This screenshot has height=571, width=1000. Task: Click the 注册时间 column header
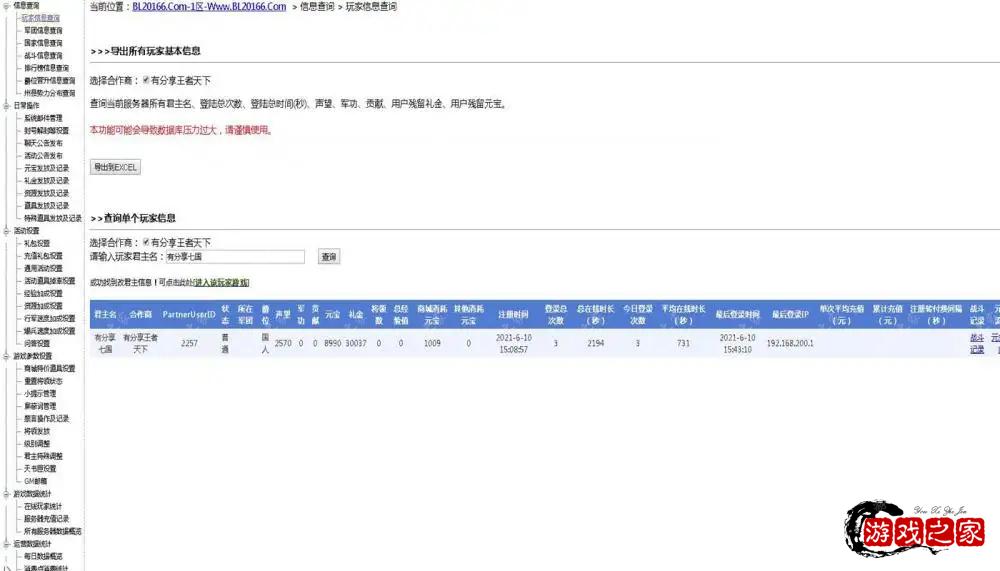click(513, 315)
